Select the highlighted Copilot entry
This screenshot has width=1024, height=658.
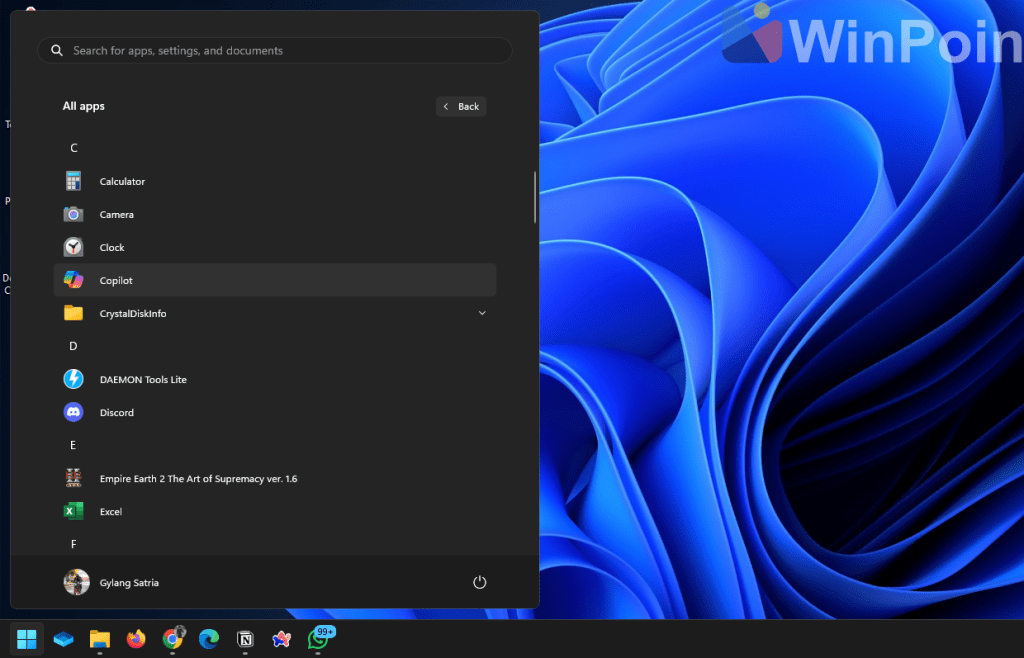[116, 280]
